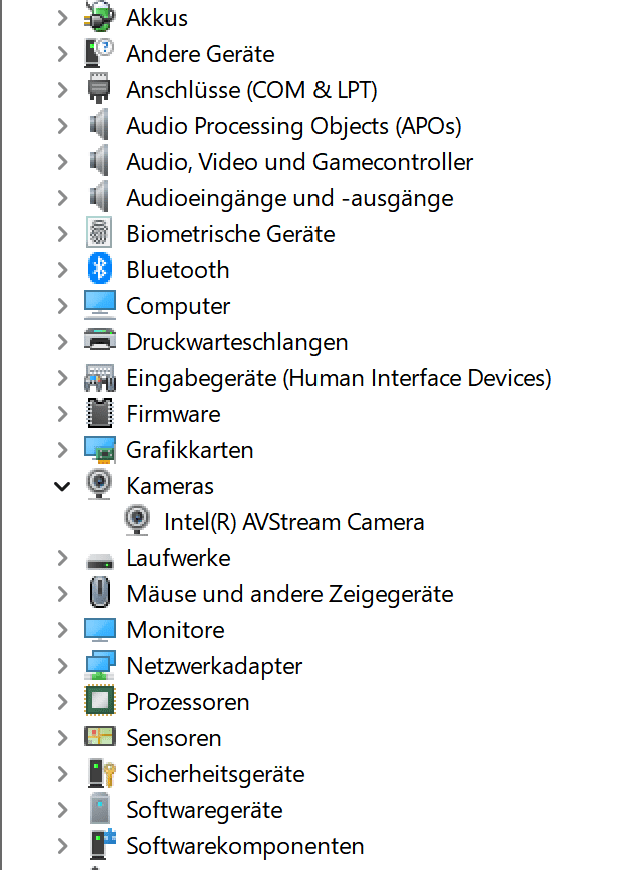Expand the Netzwerkadapter node
Screen dimensions: 632x870
pyautogui.click(x=62, y=666)
